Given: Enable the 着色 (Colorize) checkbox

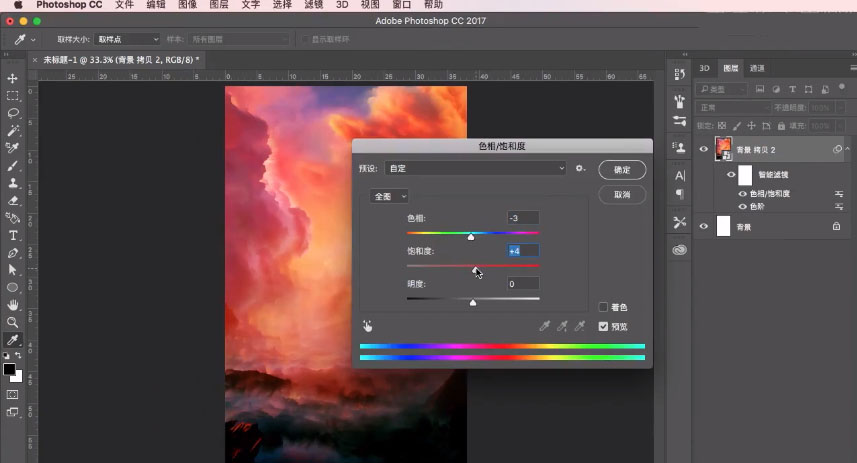Looking at the screenshot, I should click(603, 307).
